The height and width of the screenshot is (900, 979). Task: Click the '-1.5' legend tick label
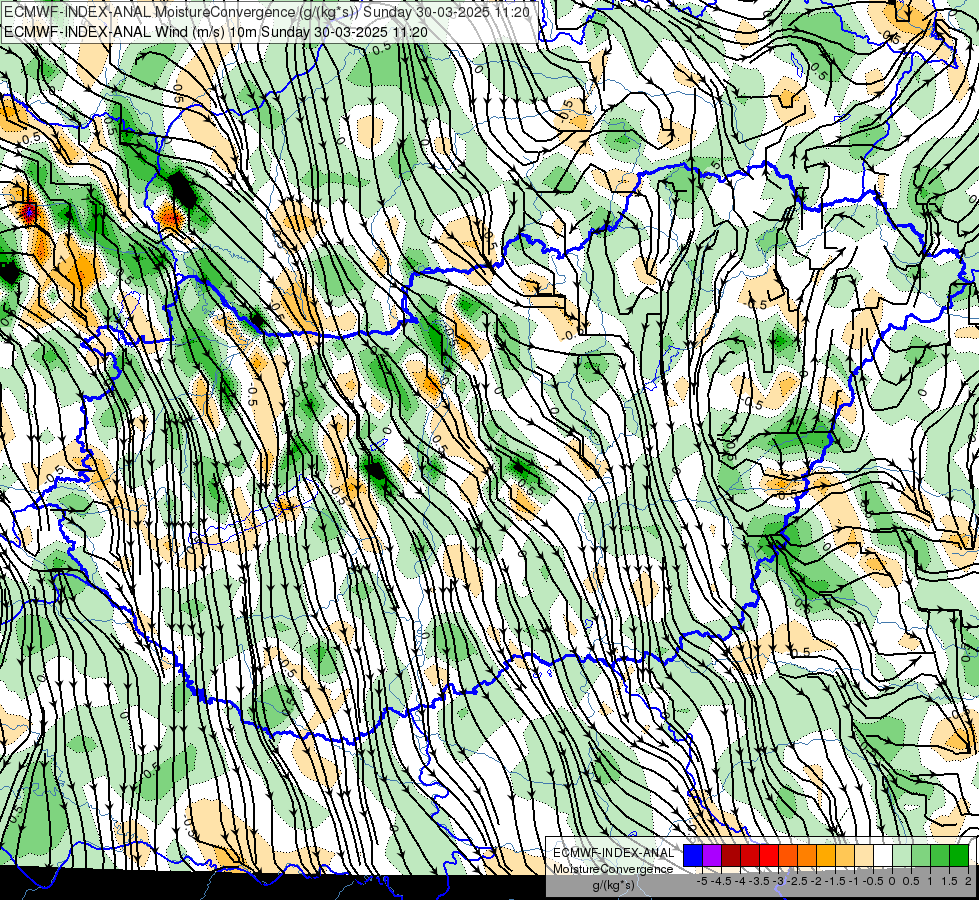pos(835,881)
